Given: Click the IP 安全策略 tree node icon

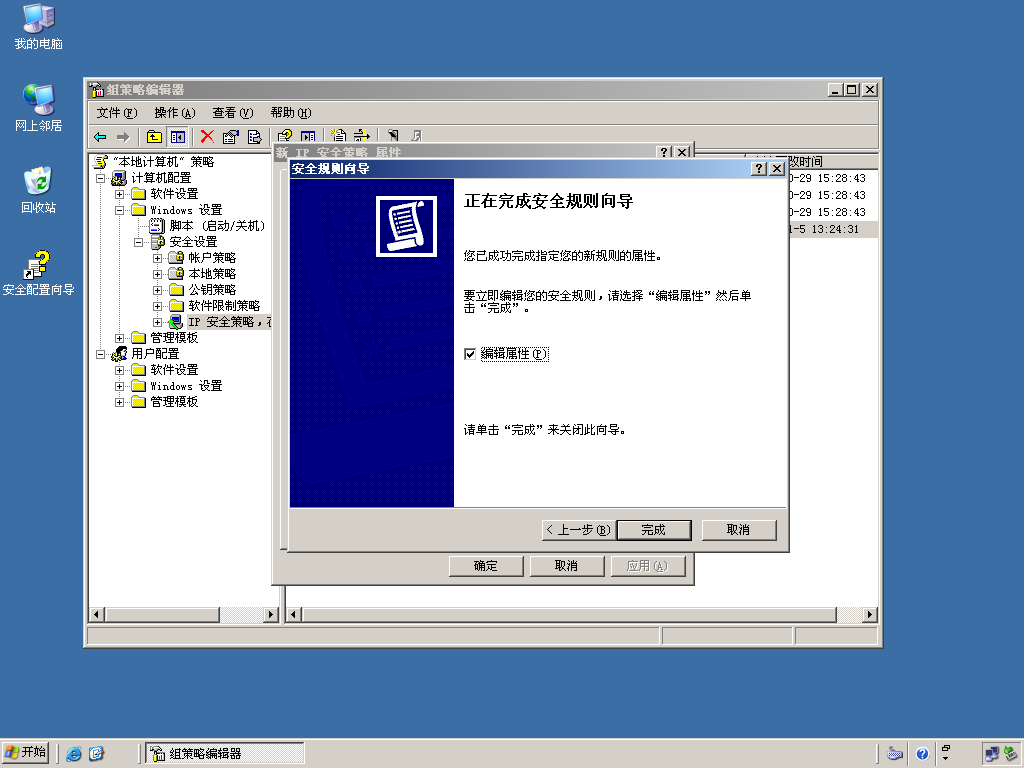Looking at the screenshot, I should click(176, 322).
